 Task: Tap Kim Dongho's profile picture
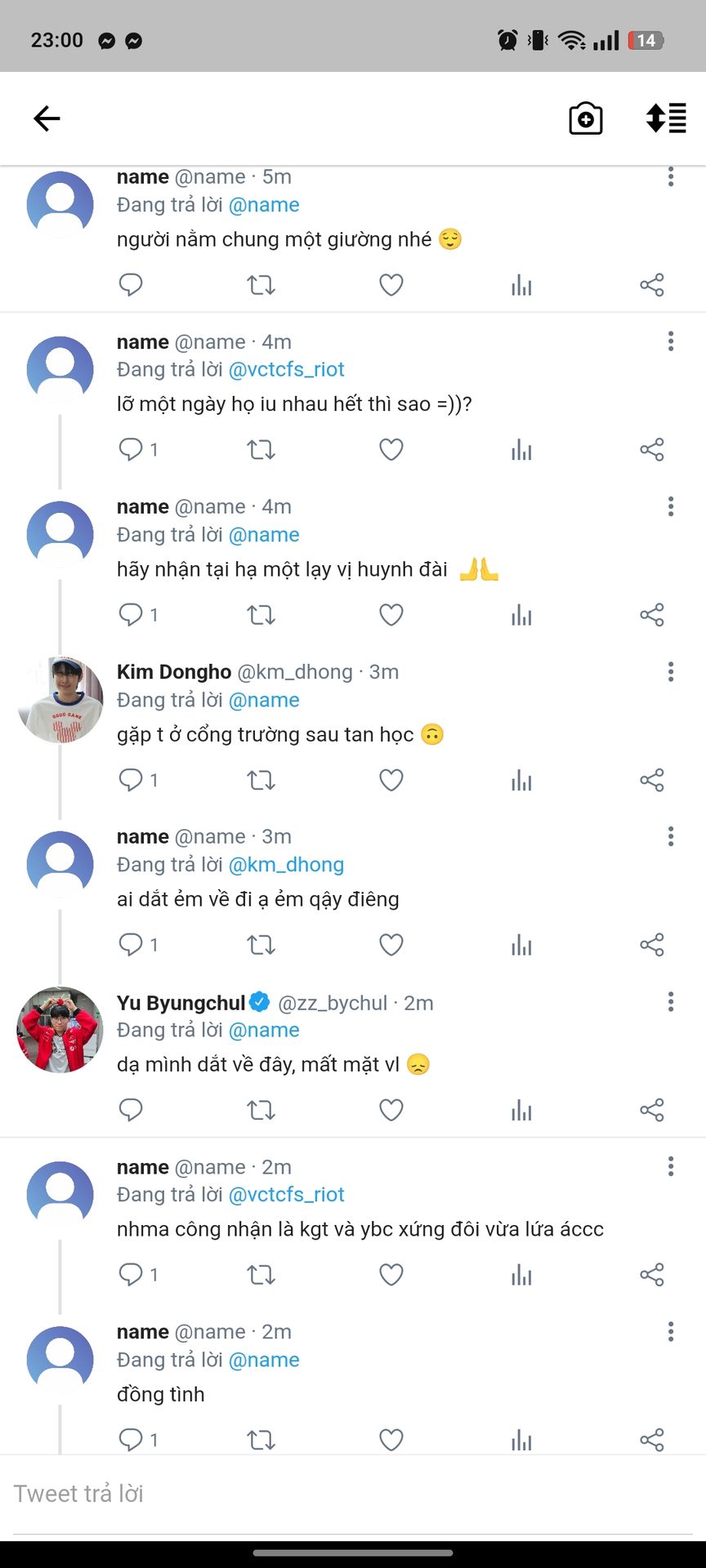click(x=60, y=700)
